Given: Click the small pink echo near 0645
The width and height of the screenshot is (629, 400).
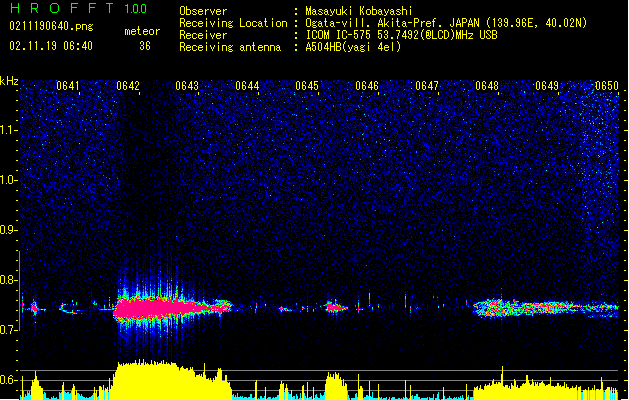Looking at the screenshot, I should (x=335, y=308).
